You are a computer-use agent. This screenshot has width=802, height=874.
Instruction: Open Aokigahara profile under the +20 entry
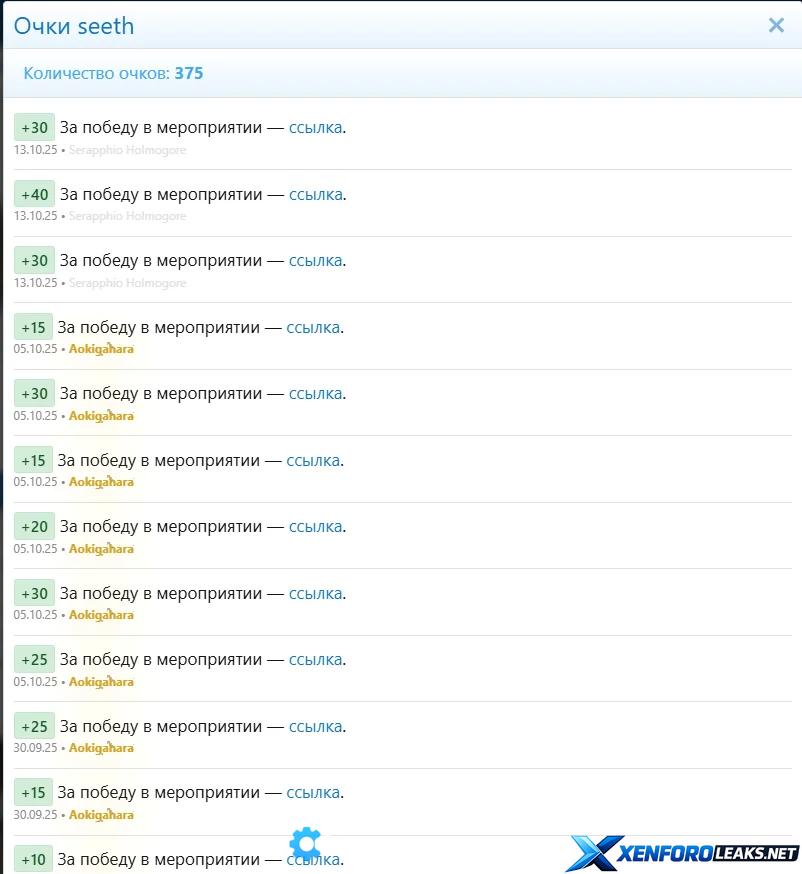pos(101,548)
